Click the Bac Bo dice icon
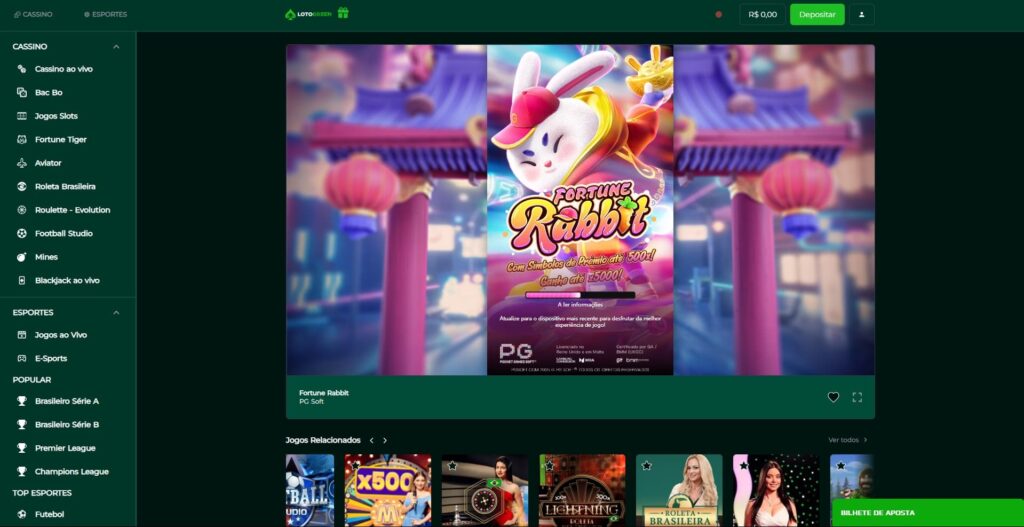The width and height of the screenshot is (1024, 527). pos(22,93)
